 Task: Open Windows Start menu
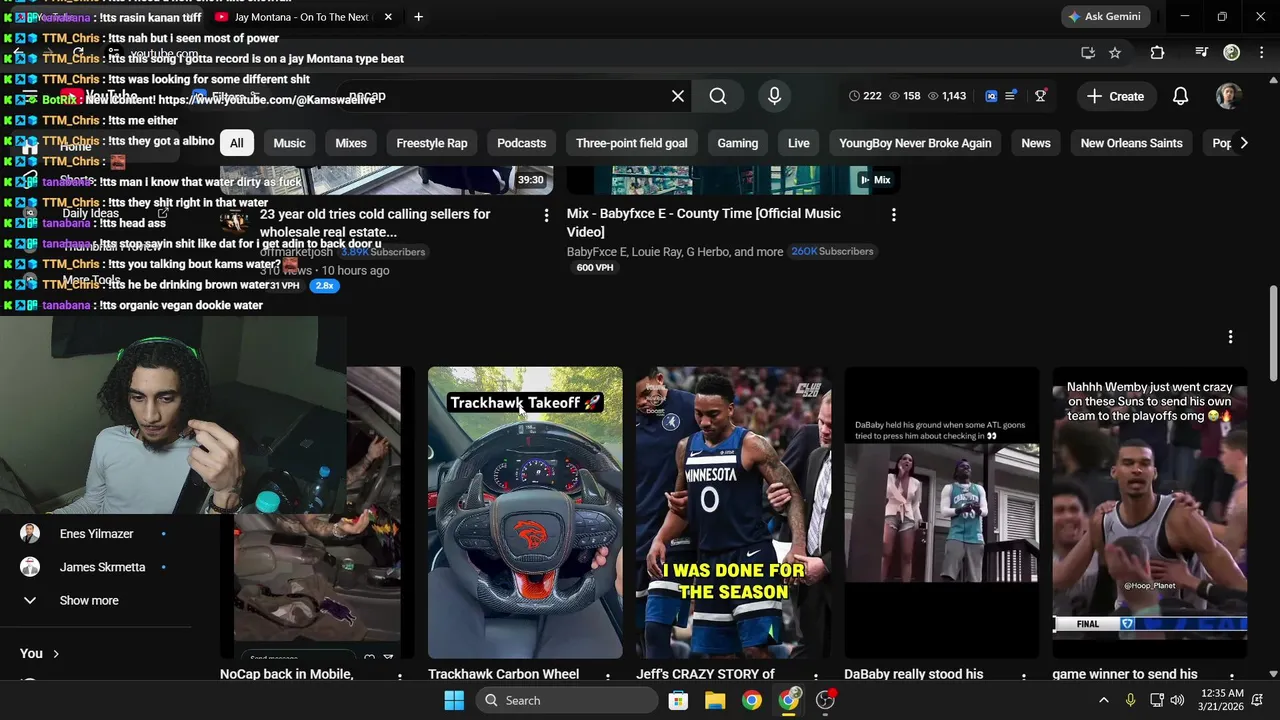[x=454, y=700]
